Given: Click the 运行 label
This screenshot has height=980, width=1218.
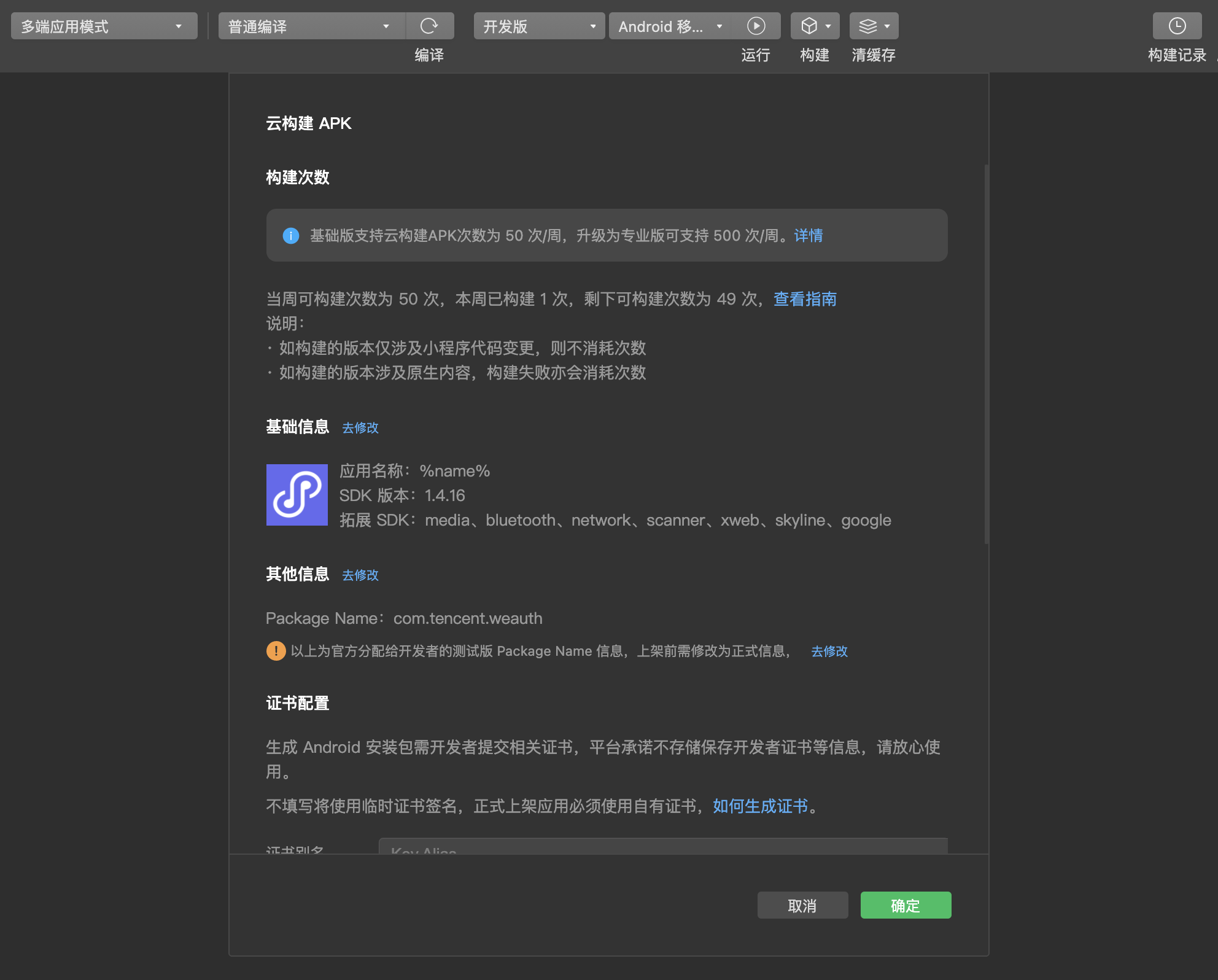Looking at the screenshot, I should [x=756, y=55].
